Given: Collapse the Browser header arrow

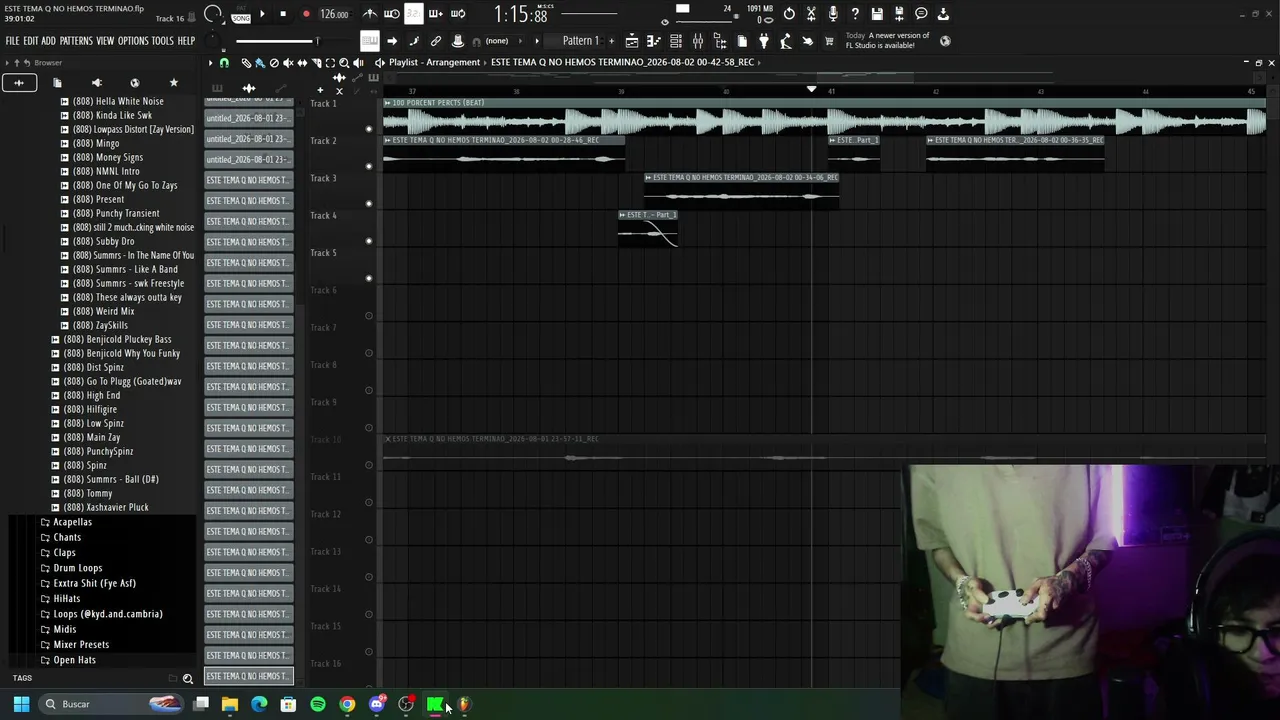Looking at the screenshot, I should pos(7,63).
